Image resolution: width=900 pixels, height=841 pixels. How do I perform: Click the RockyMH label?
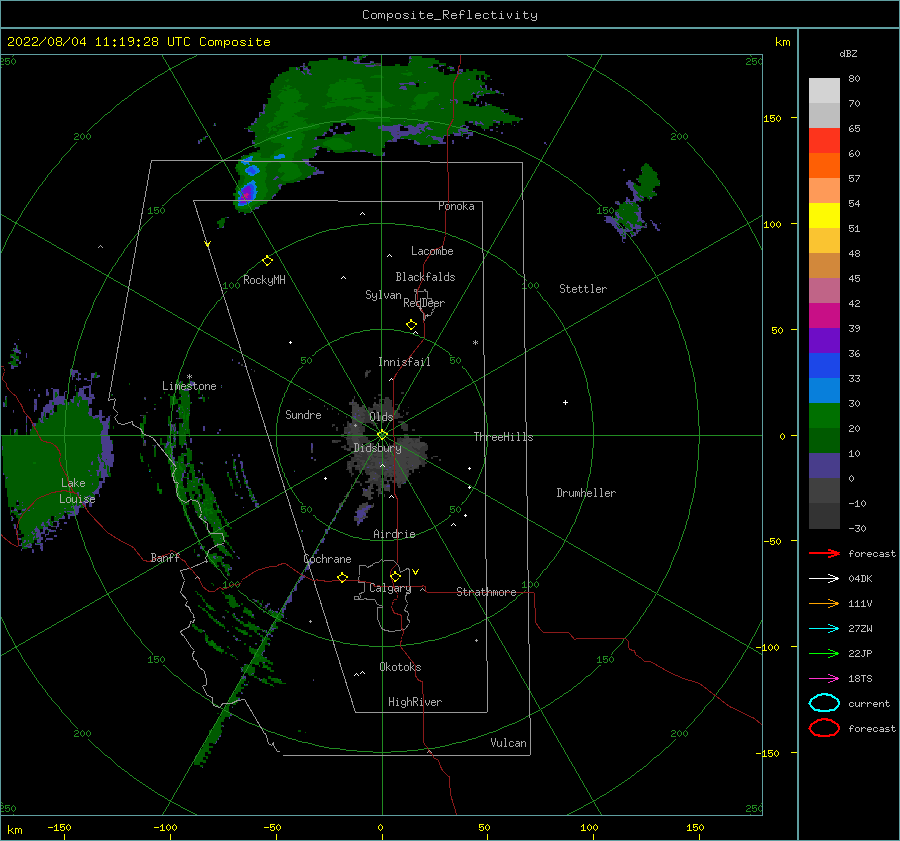264,280
